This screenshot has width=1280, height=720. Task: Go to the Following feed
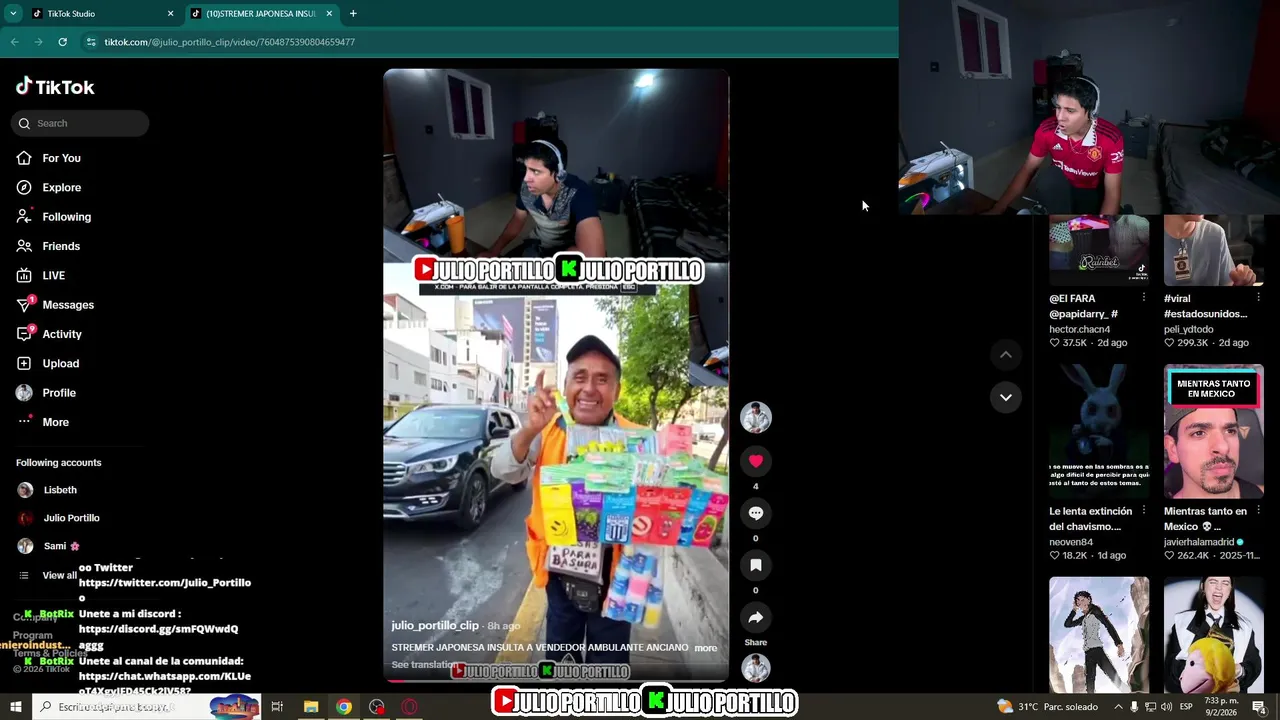[x=53, y=217]
